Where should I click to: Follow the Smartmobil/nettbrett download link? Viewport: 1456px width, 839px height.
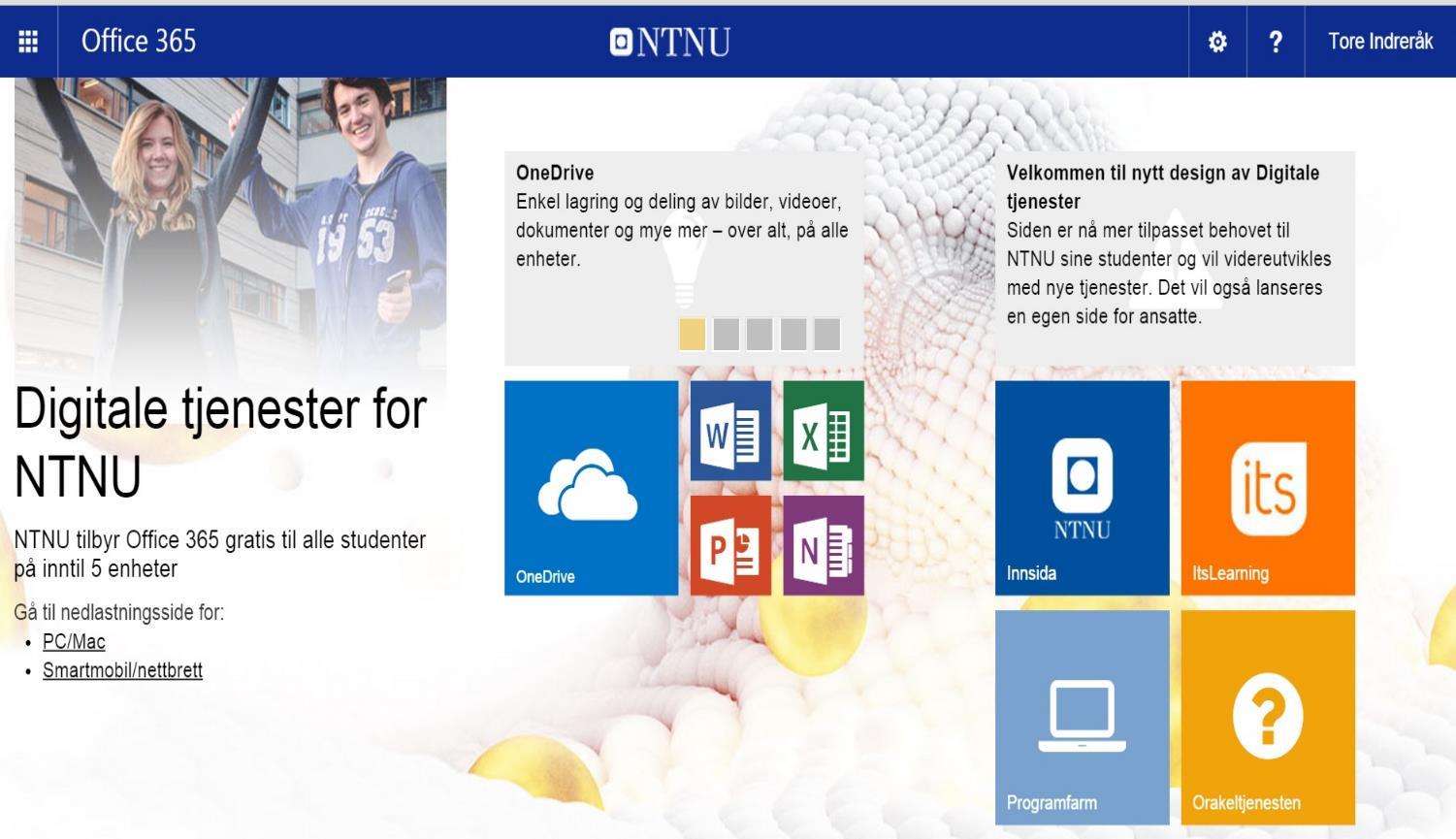point(122,670)
